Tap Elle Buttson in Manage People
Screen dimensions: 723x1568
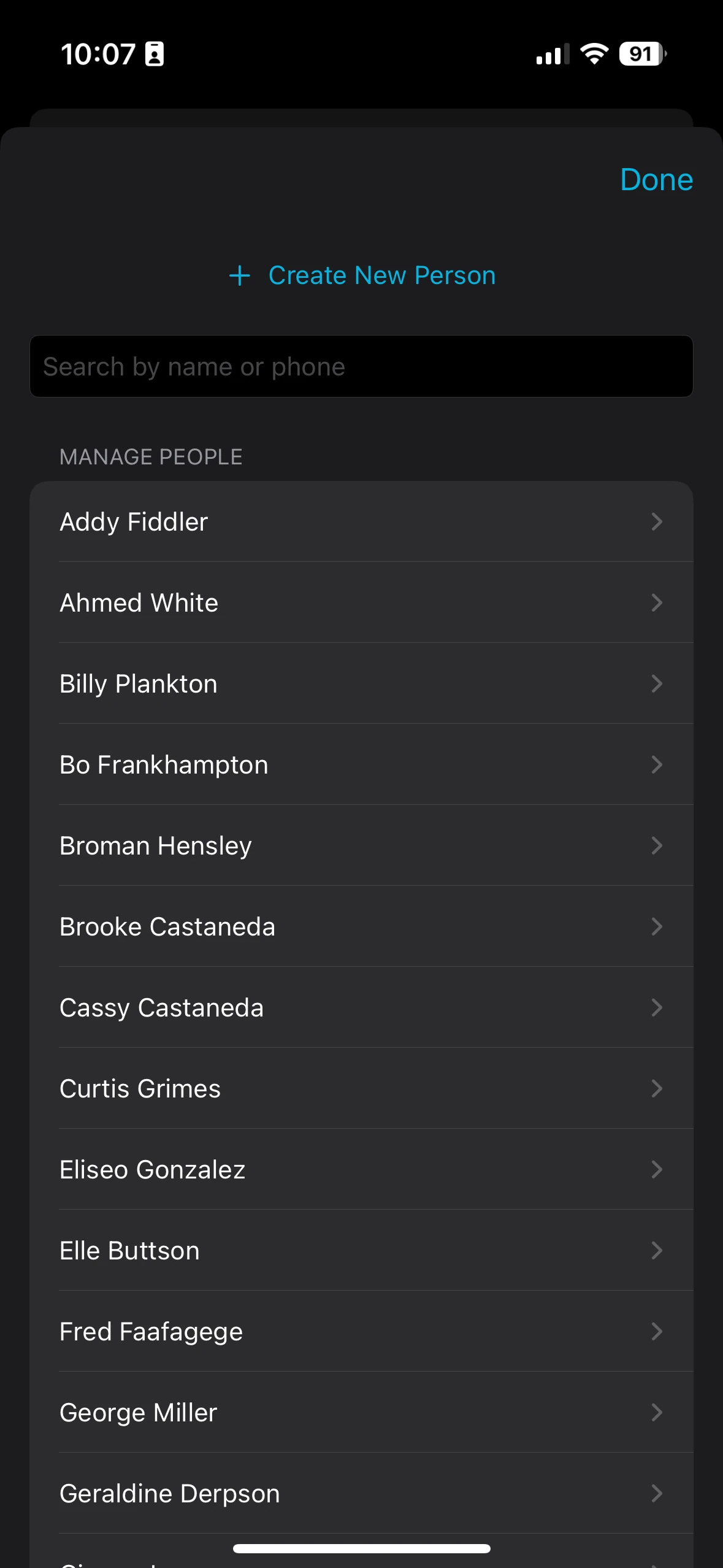[361, 1250]
